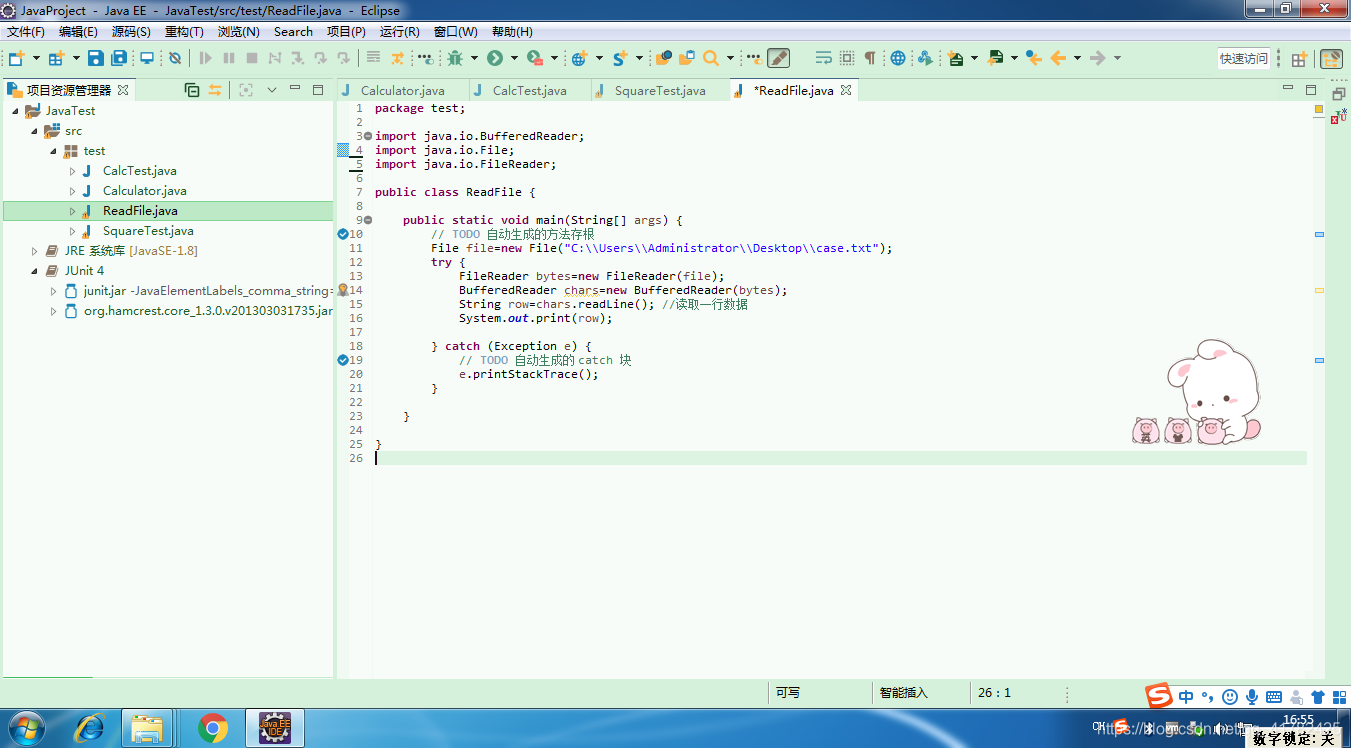
Task: Select ReadFile.java in project explorer
Action: (x=140, y=211)
